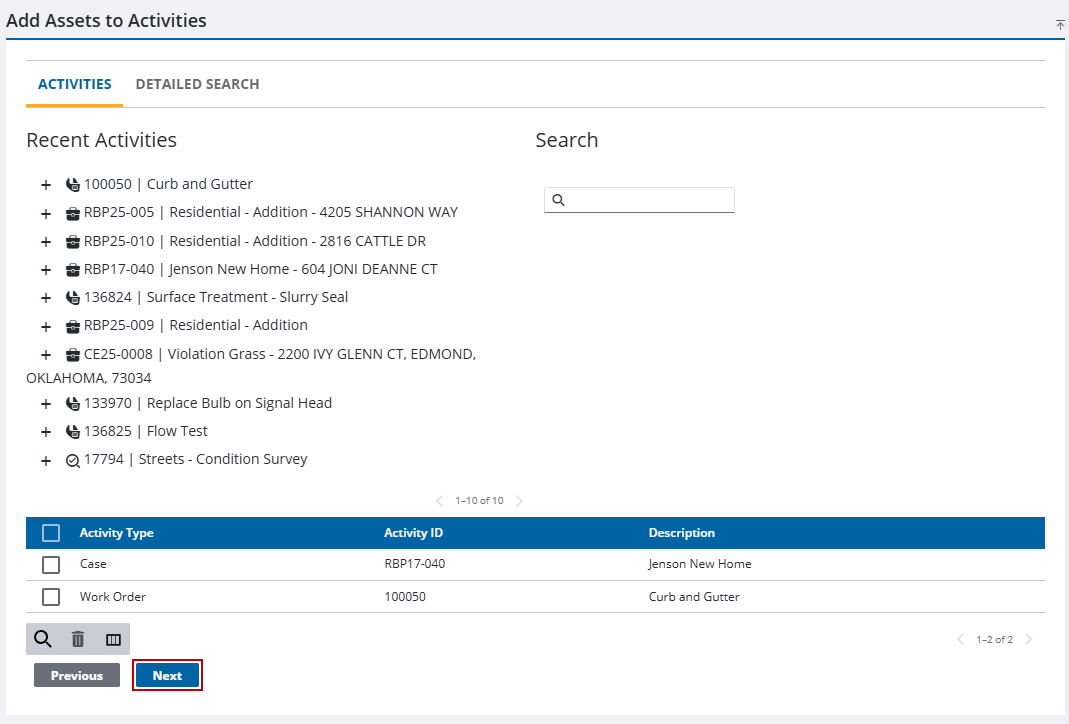Click the 1–2 of 2 page indicator
1069x724 pixels.
[995, 639]
